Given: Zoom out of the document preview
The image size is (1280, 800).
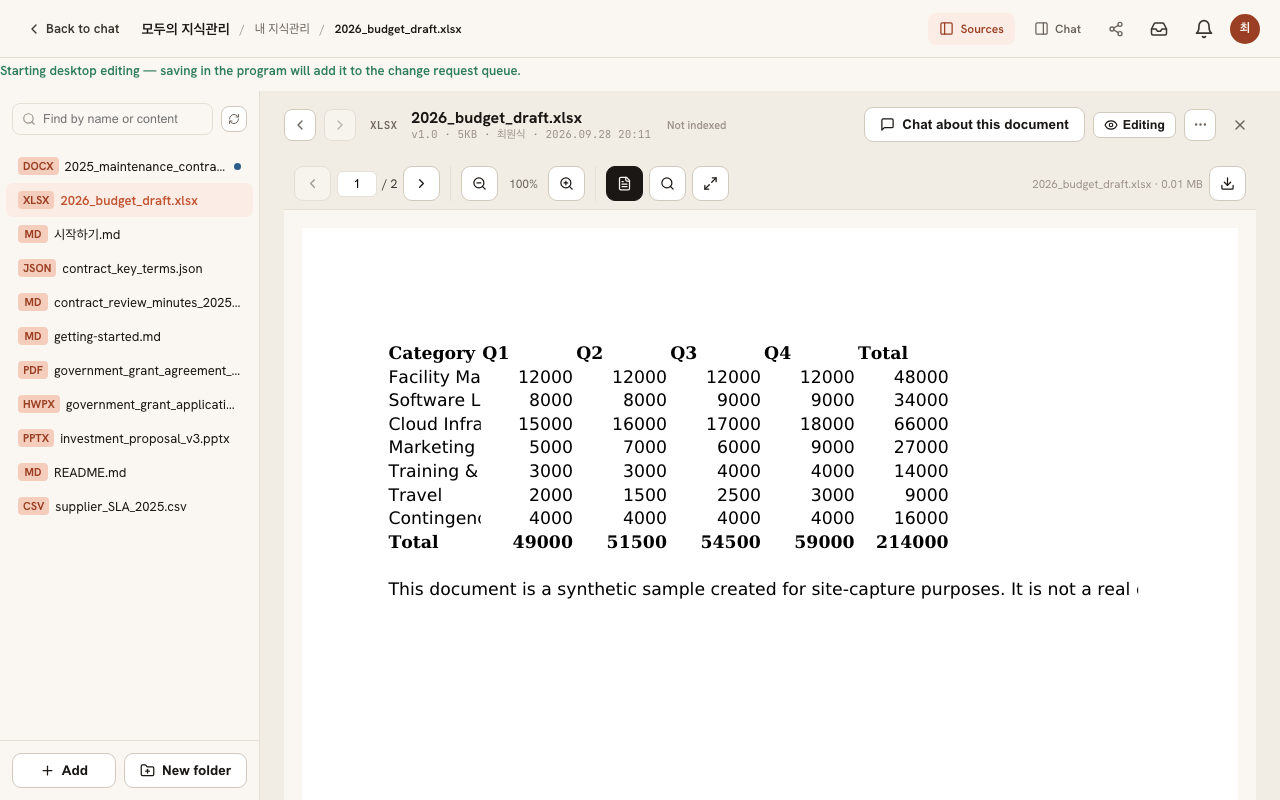Looking at the screenshot, I should click(479, 184).
